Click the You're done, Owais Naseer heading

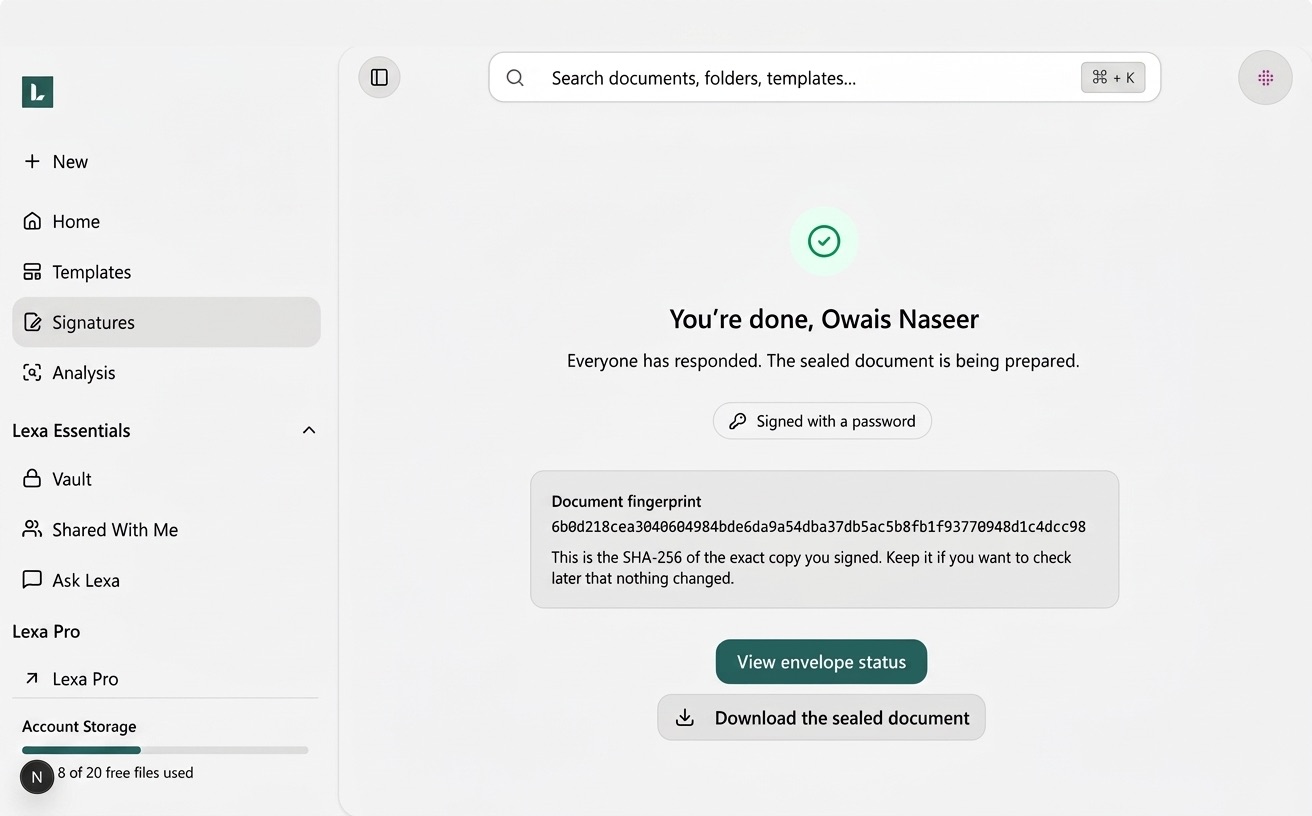click(824, 319)
